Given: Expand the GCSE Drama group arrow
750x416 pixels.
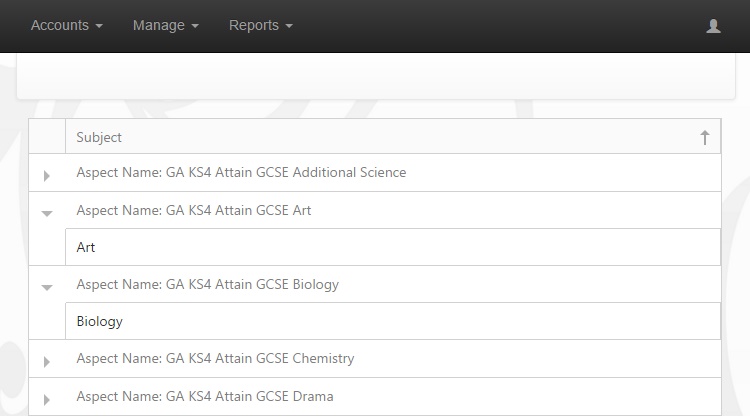Looking at the screenshot, I should [x=46, y=399].
